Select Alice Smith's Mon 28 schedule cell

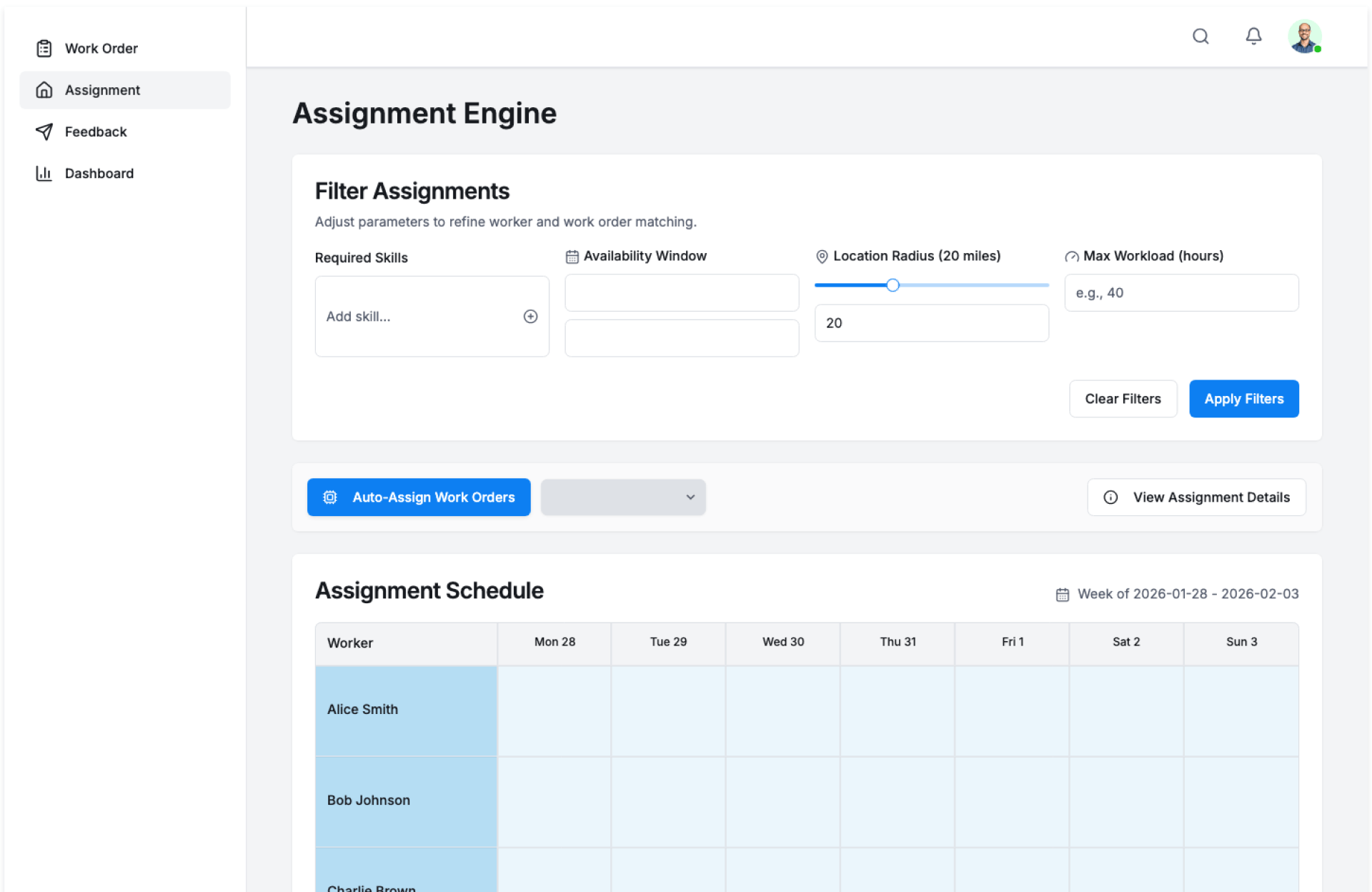click(555, 710)
